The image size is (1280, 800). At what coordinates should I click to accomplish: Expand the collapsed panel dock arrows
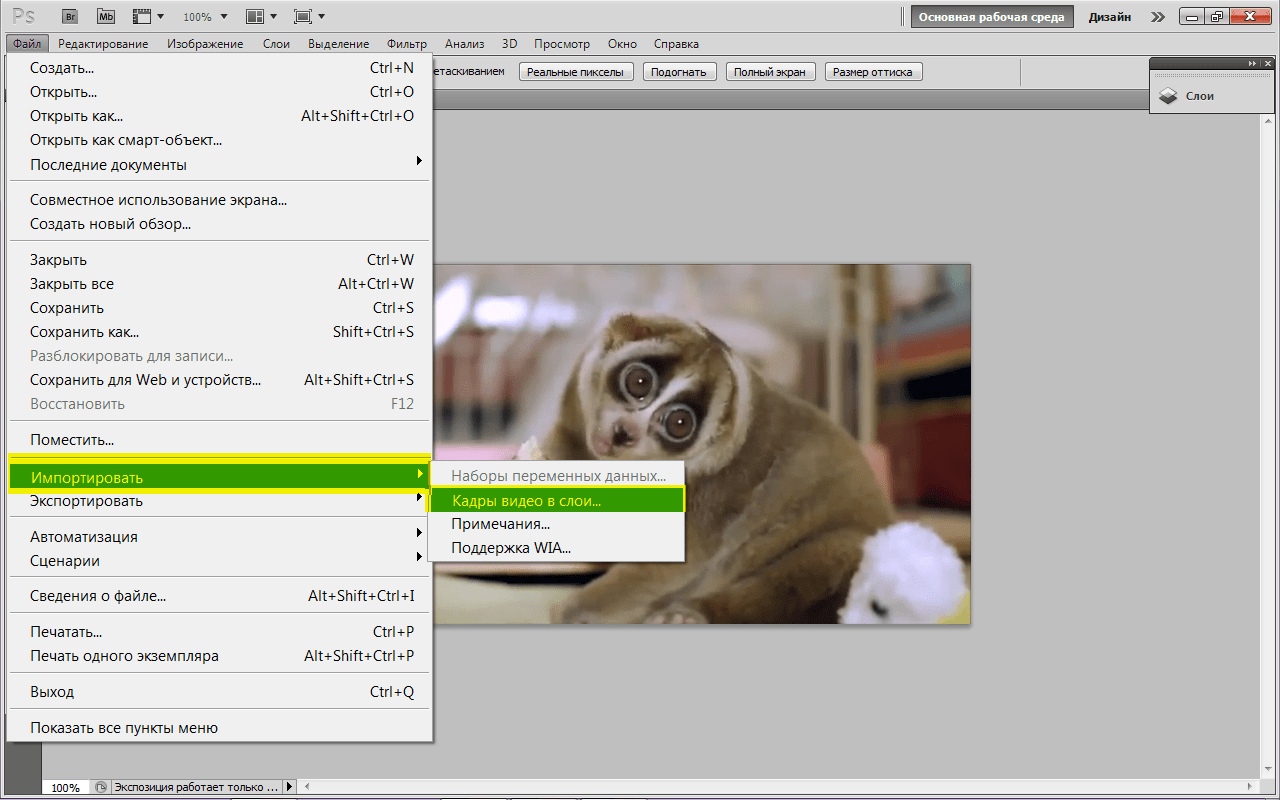point(1253,64)
